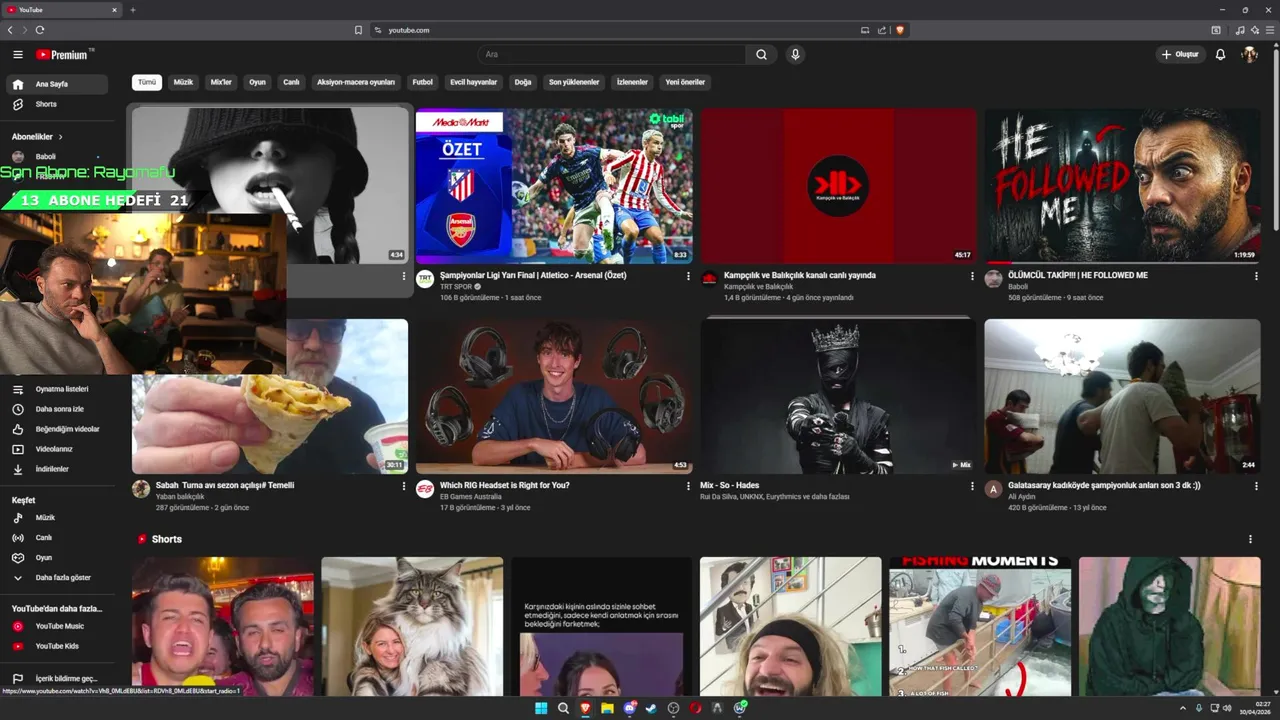This screenshot has height=720, width=1280.
Task: Open options for Kampçılık ve Balıkçılık video
Action: (x=972, y=276)
